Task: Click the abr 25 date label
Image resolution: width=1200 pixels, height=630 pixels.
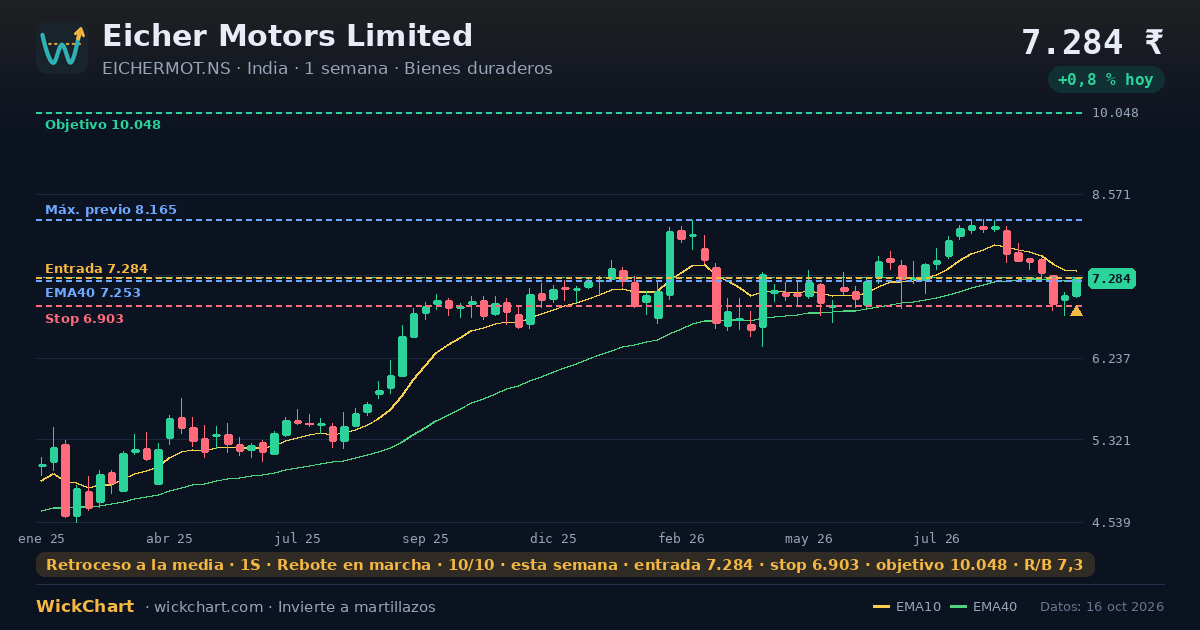Action: [x=169, y=538]
